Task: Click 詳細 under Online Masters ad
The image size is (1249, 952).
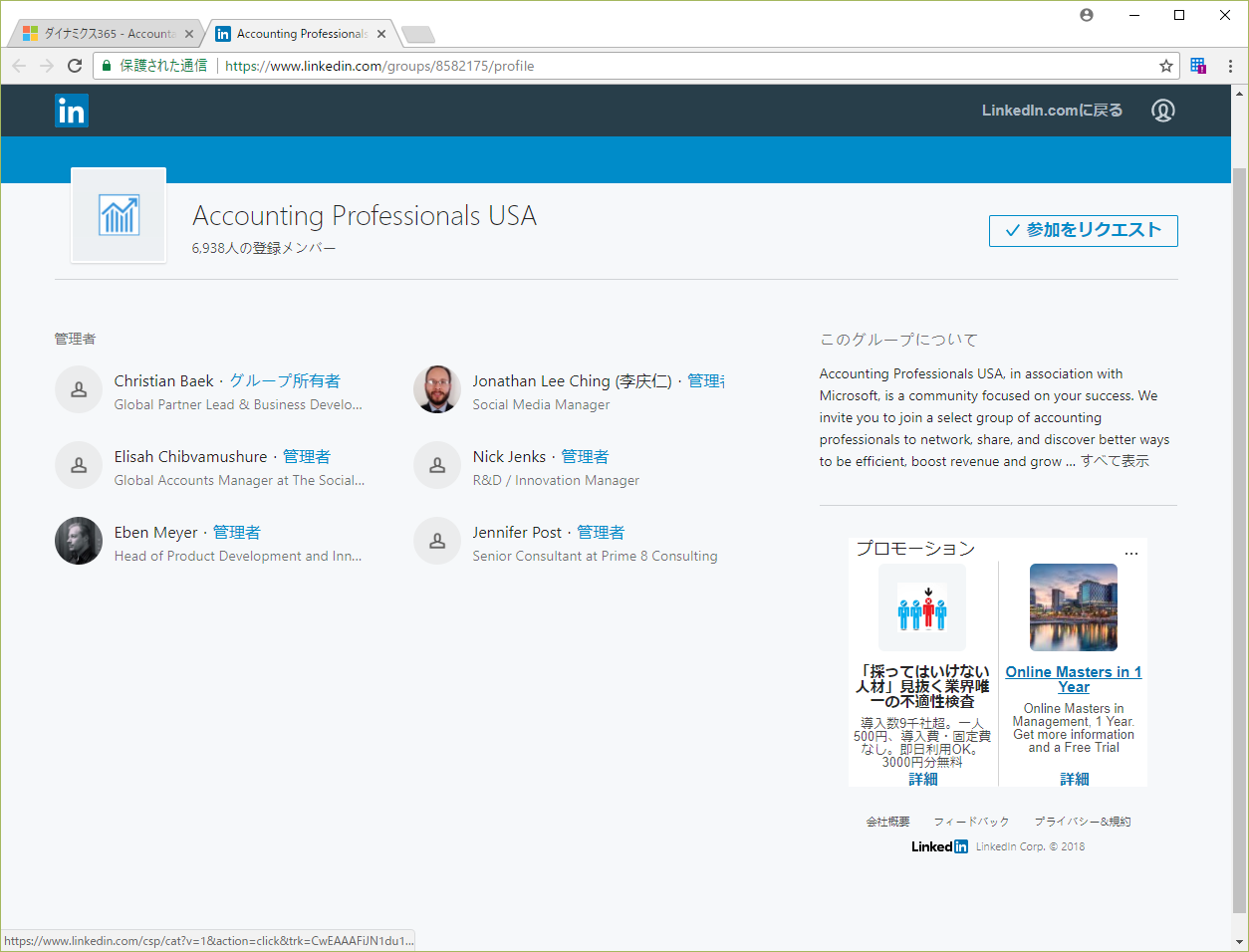Action: click(x=1075, y=779)
